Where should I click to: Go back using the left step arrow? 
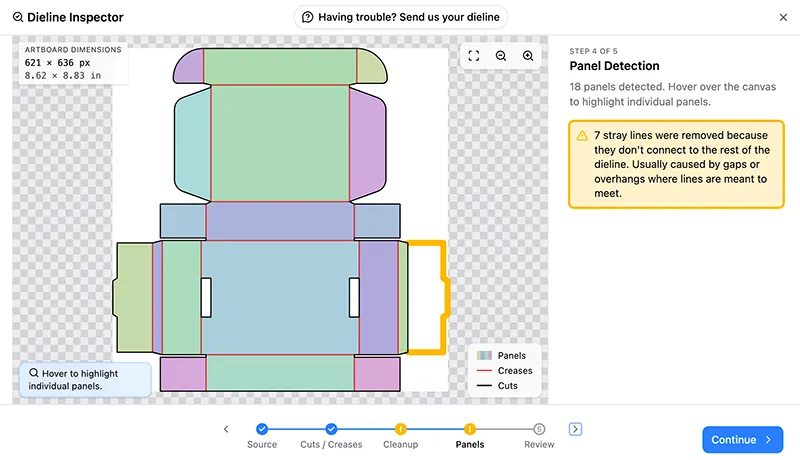(226, 429)
